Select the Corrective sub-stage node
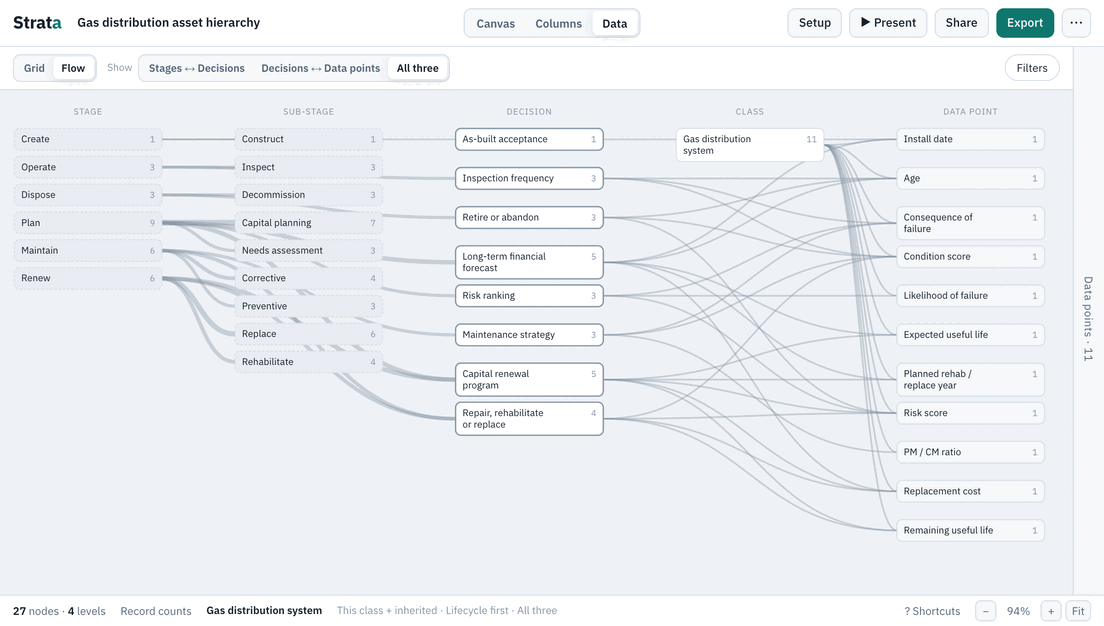The height and width of the screenshot is (626, 1104). (308, 278)
